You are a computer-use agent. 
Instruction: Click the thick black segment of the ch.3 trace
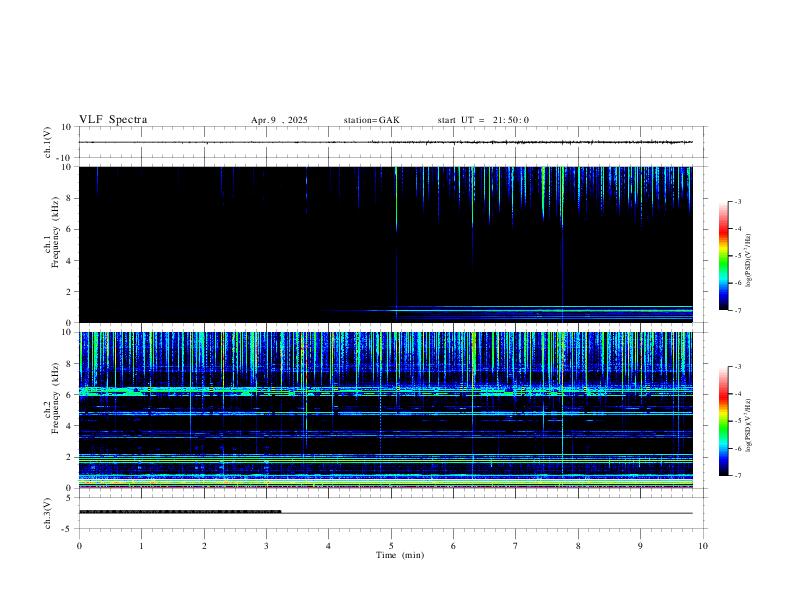click(x=180, y=512)
